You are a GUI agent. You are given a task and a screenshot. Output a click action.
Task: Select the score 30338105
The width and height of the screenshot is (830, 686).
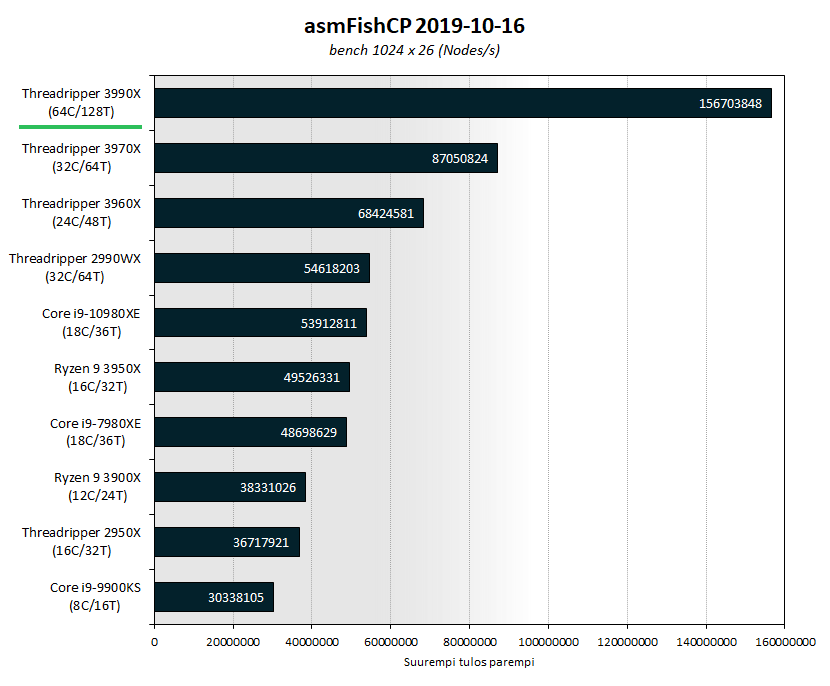coord(236,598)
